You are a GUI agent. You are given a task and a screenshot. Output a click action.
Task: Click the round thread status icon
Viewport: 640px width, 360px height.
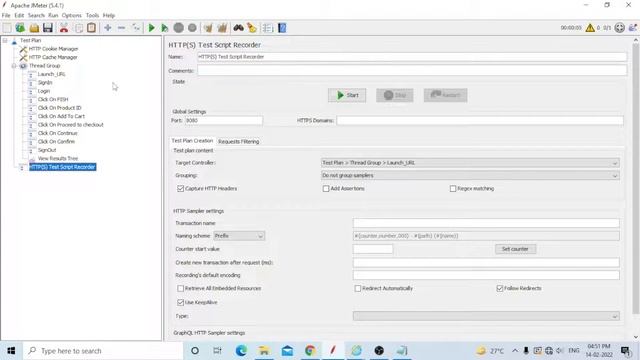pyautogui.click(x=620, y=28)
